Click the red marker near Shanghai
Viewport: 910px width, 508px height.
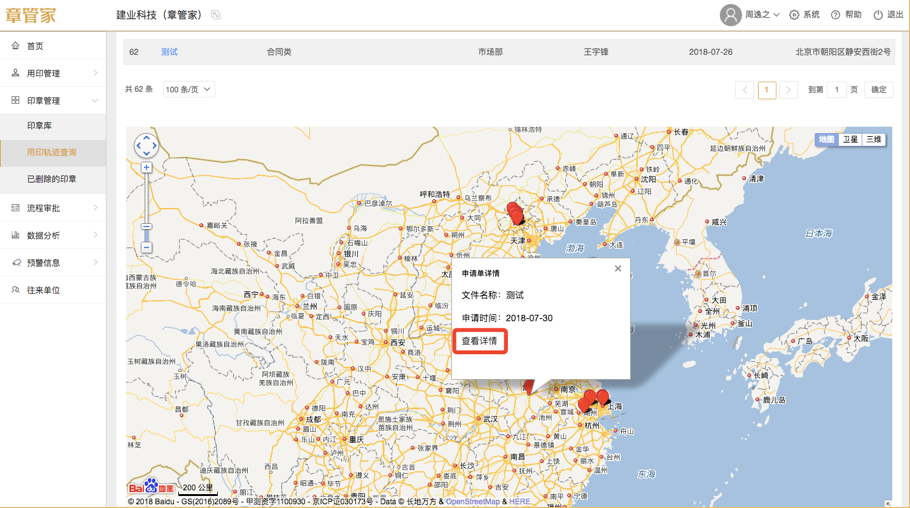coord(602,398)
